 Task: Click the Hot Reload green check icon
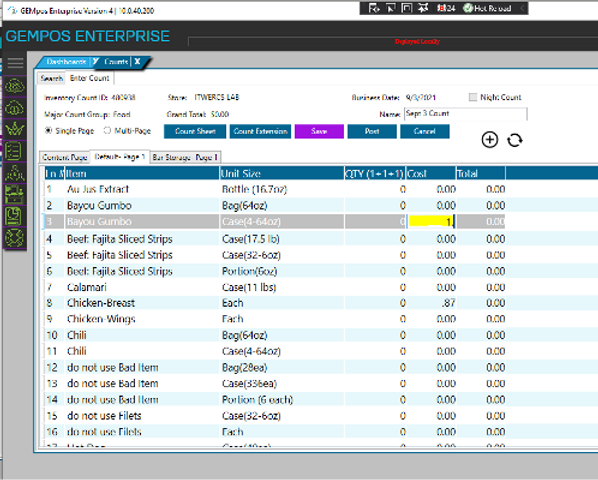point(468,8)
